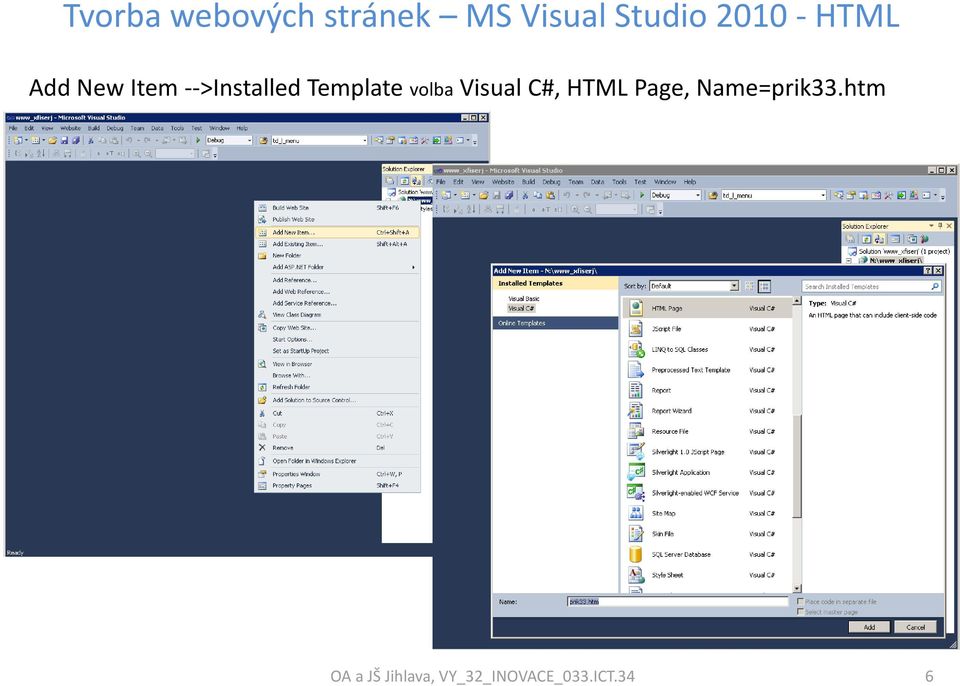This screenshot has width=960, height=686.
Task: Open Debug configuration dropdown above the dialog
Action: click(675, 195)
